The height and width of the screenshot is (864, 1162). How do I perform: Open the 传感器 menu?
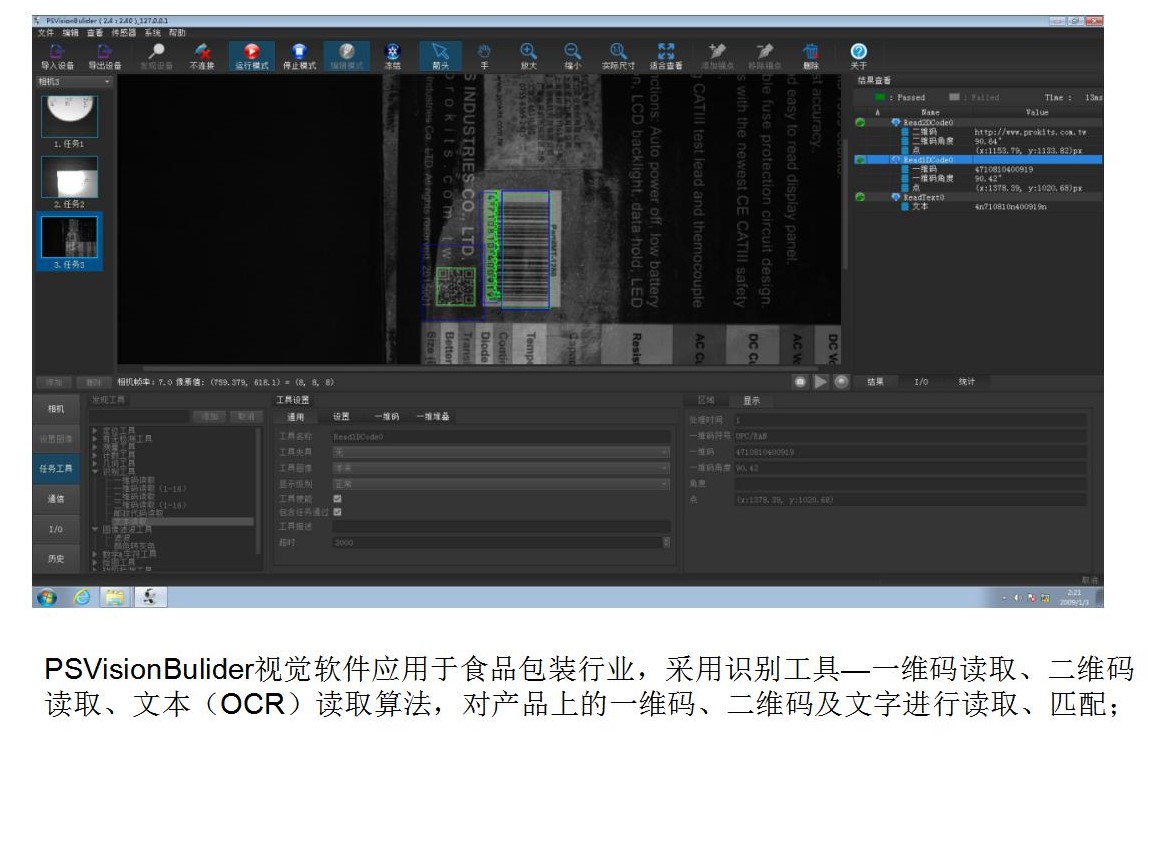tap(123, 32)
